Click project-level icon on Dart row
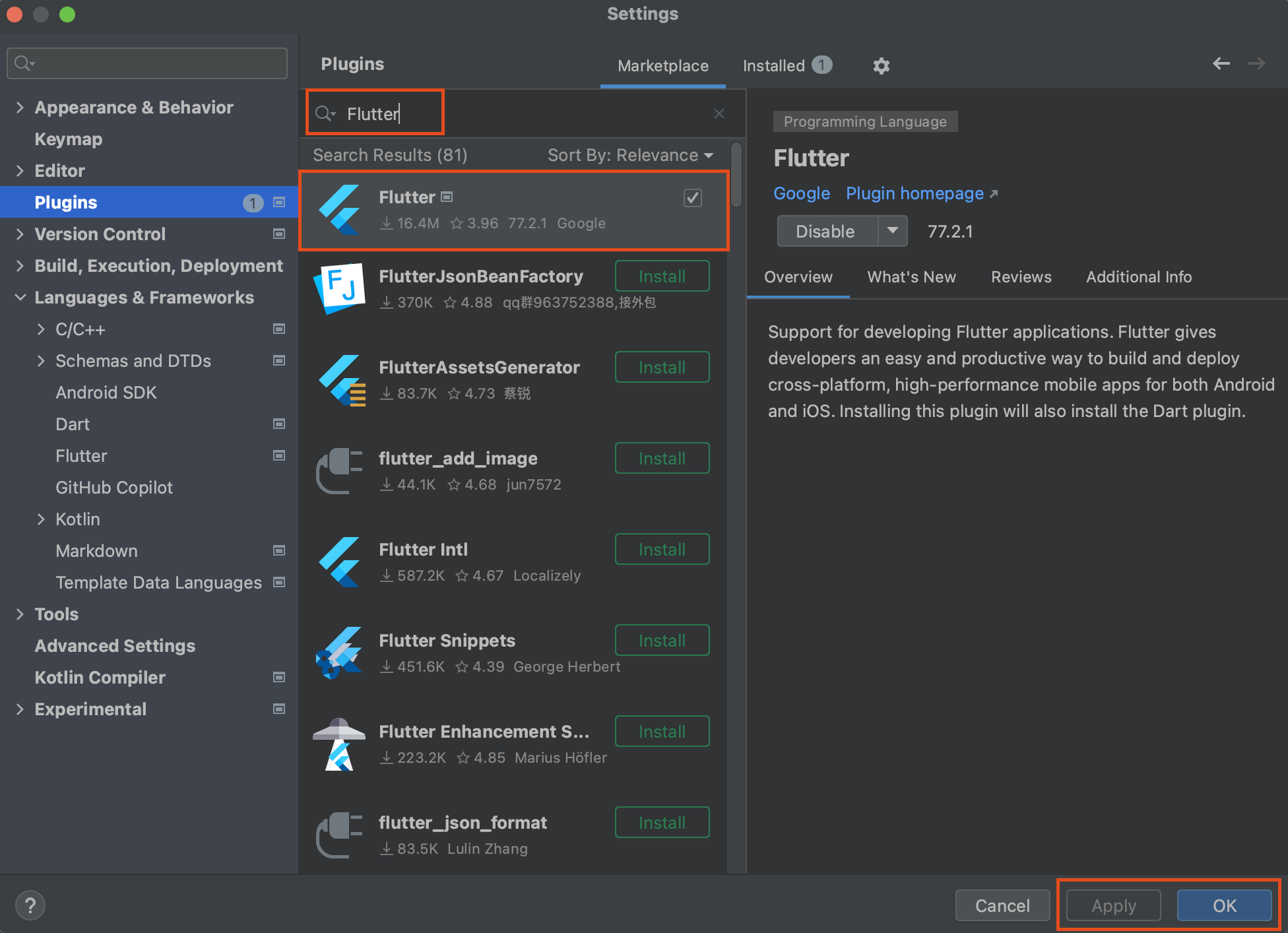1288x933 pixels. 279,424
